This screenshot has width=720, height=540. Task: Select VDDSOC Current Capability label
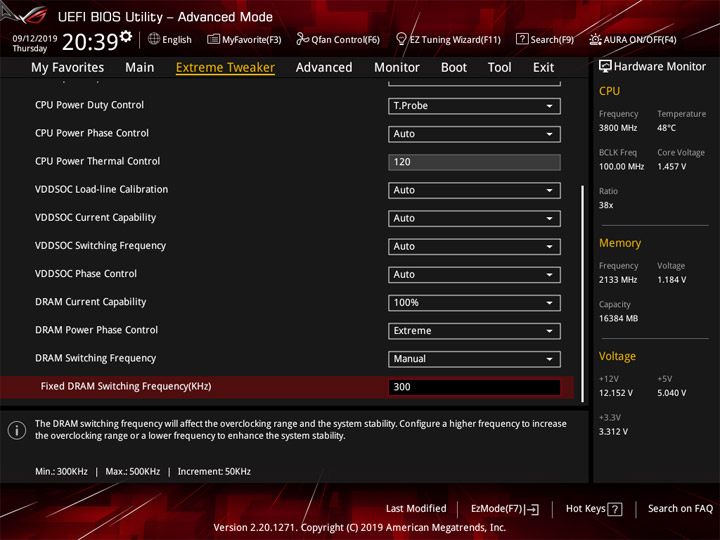click(96, 218)
